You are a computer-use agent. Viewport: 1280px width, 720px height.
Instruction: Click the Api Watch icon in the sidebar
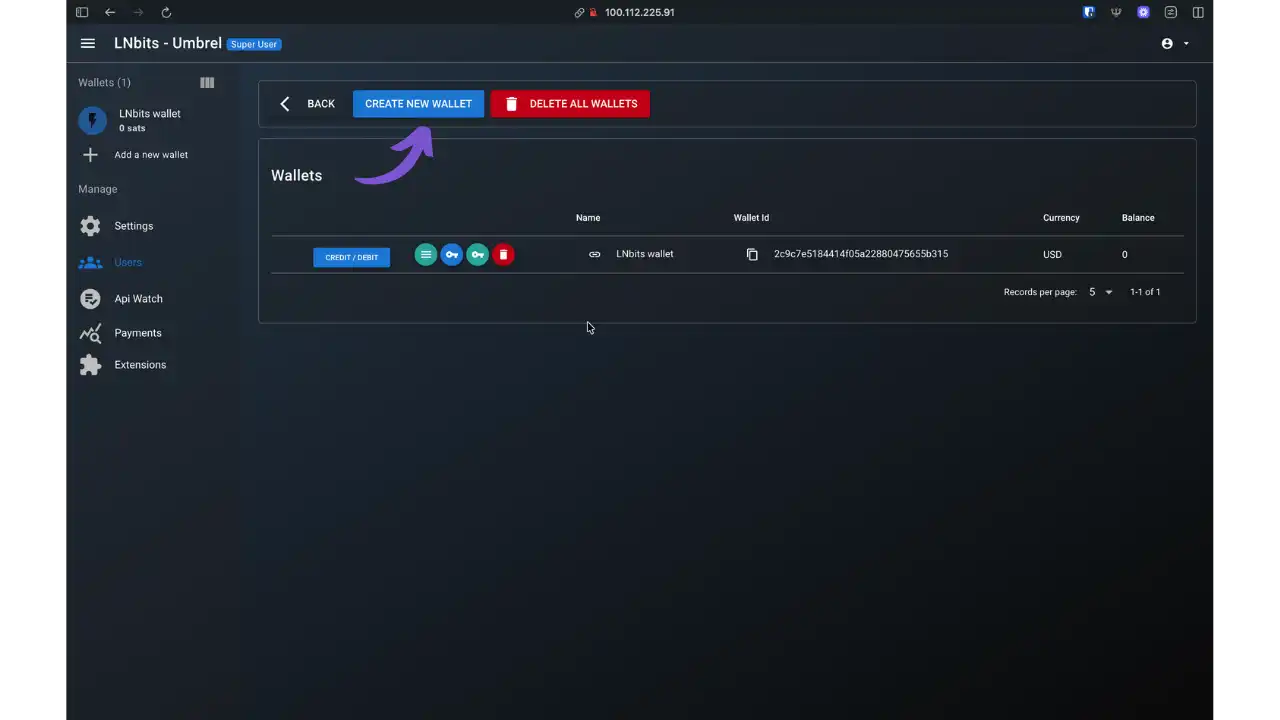(x=90, y=298)
